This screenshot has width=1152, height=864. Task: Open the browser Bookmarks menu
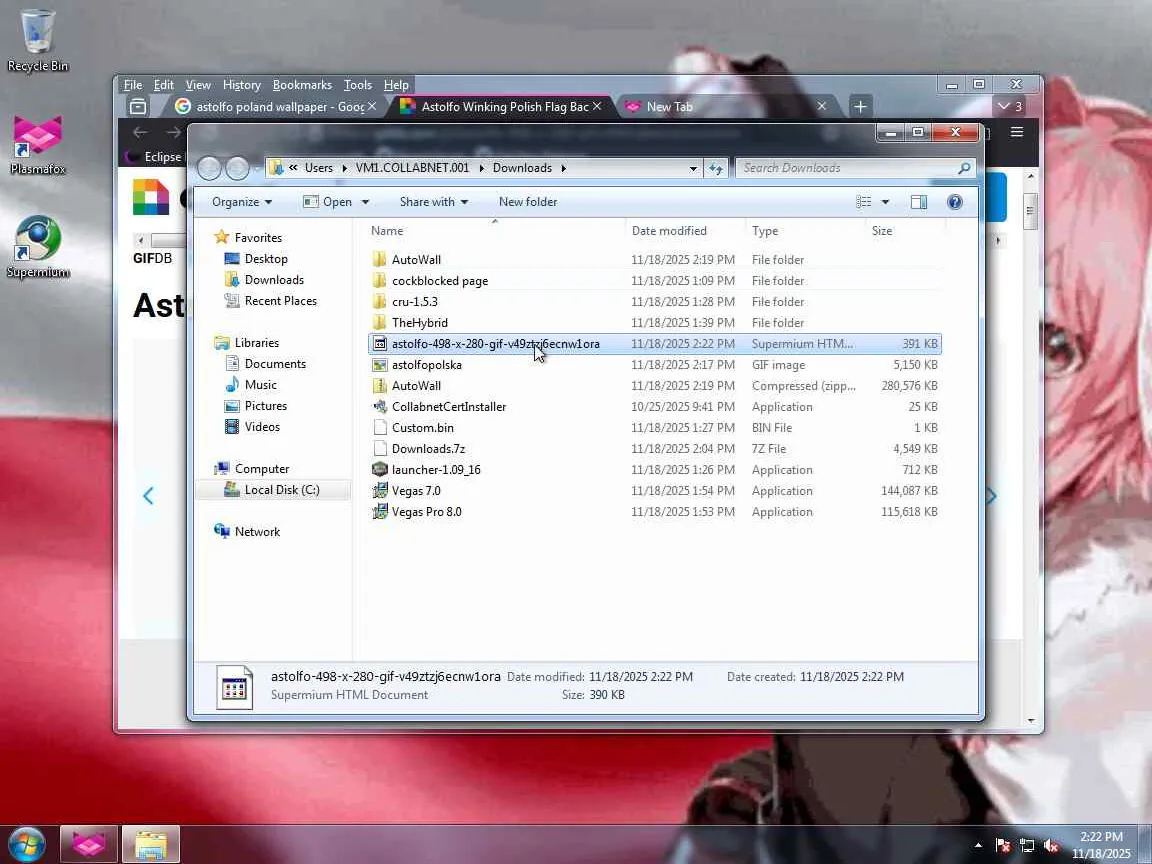coord(302,85)
